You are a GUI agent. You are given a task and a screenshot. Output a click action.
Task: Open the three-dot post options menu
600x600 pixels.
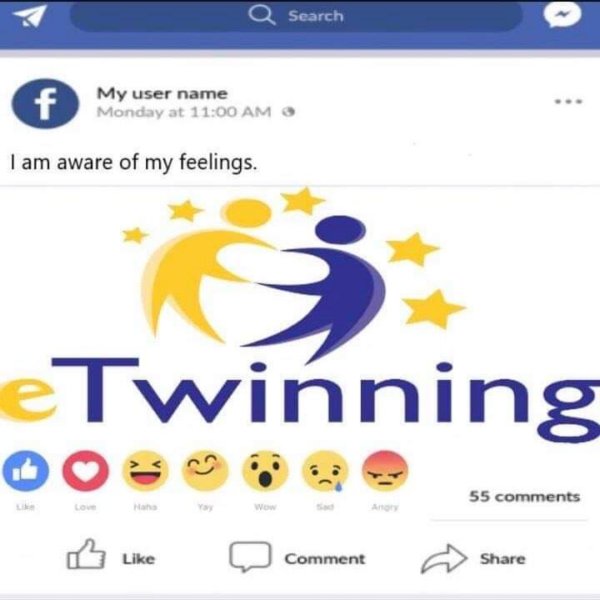pos(569,101)
